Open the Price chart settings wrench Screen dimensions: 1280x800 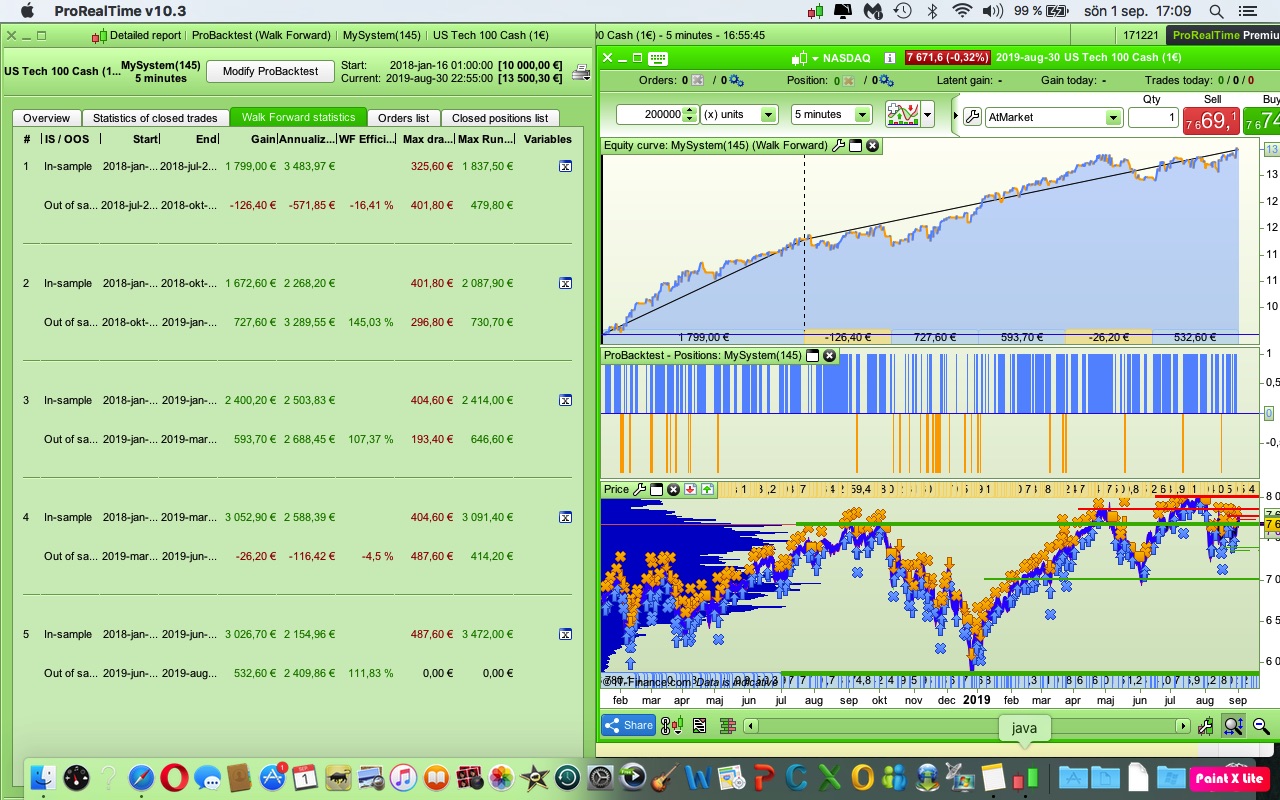[x=640, y=489]
